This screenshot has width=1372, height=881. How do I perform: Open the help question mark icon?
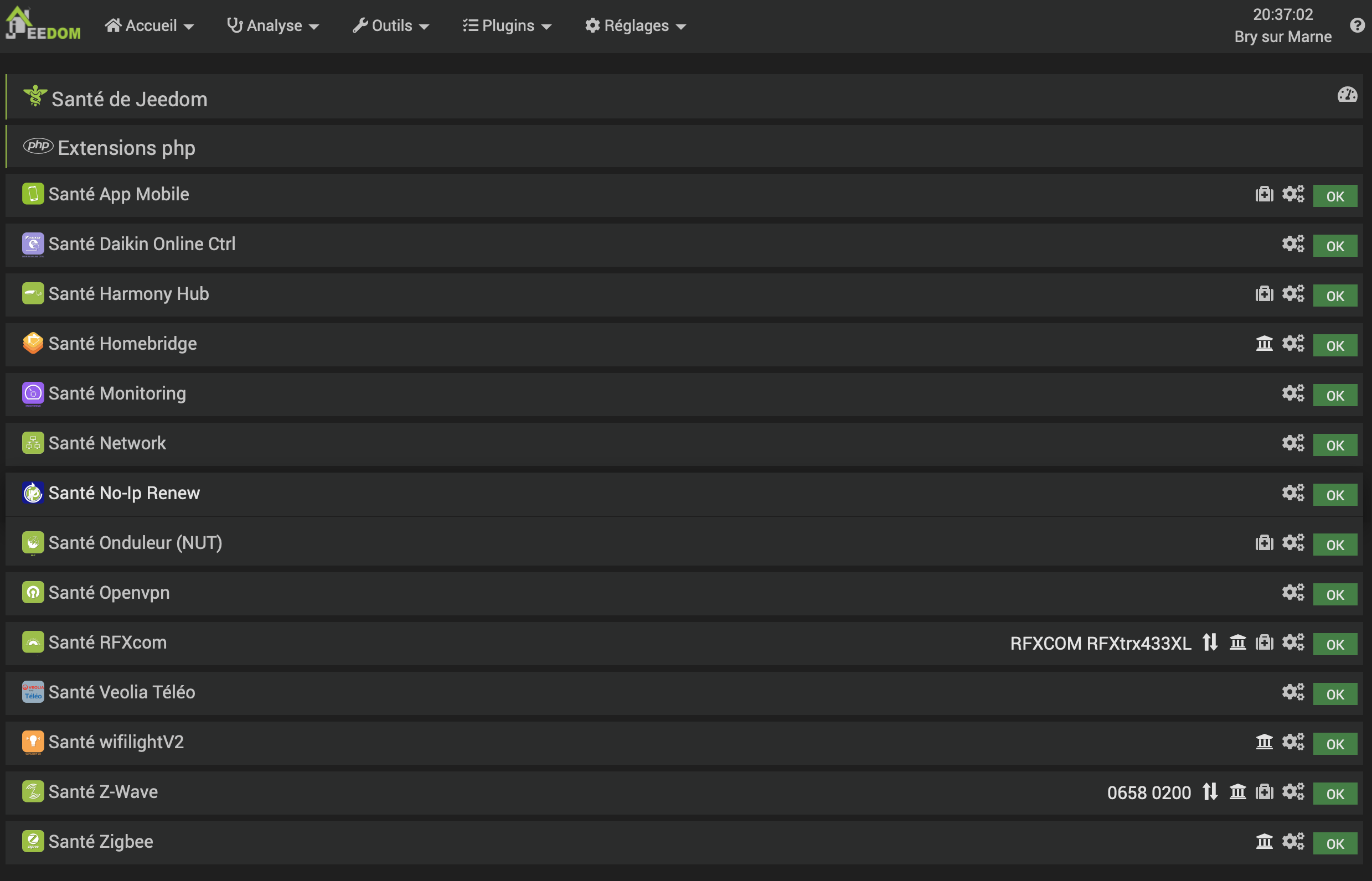(x=1356, y=25)
